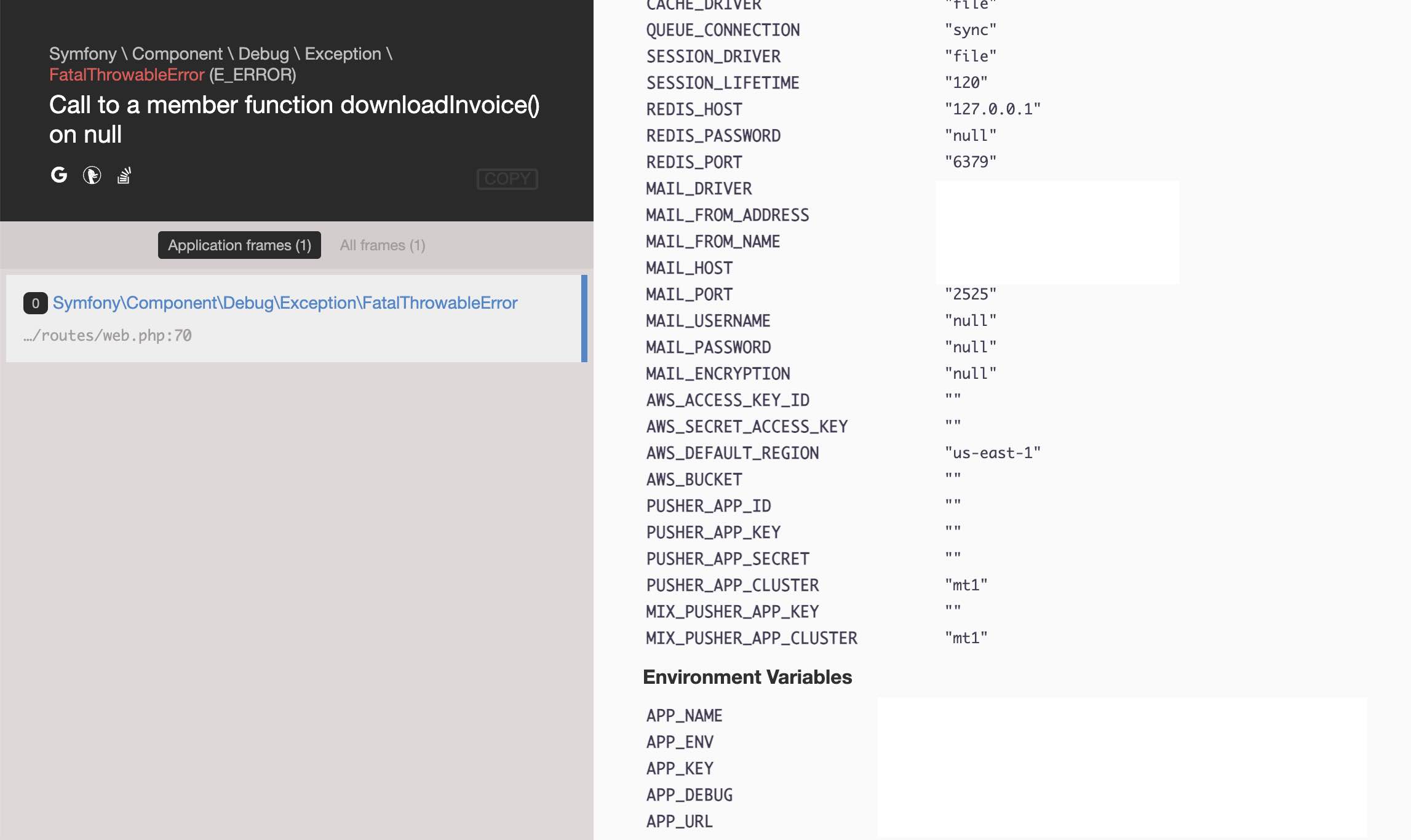Switch to Application frames tab
1411x840 pixels.
point(239,245)
